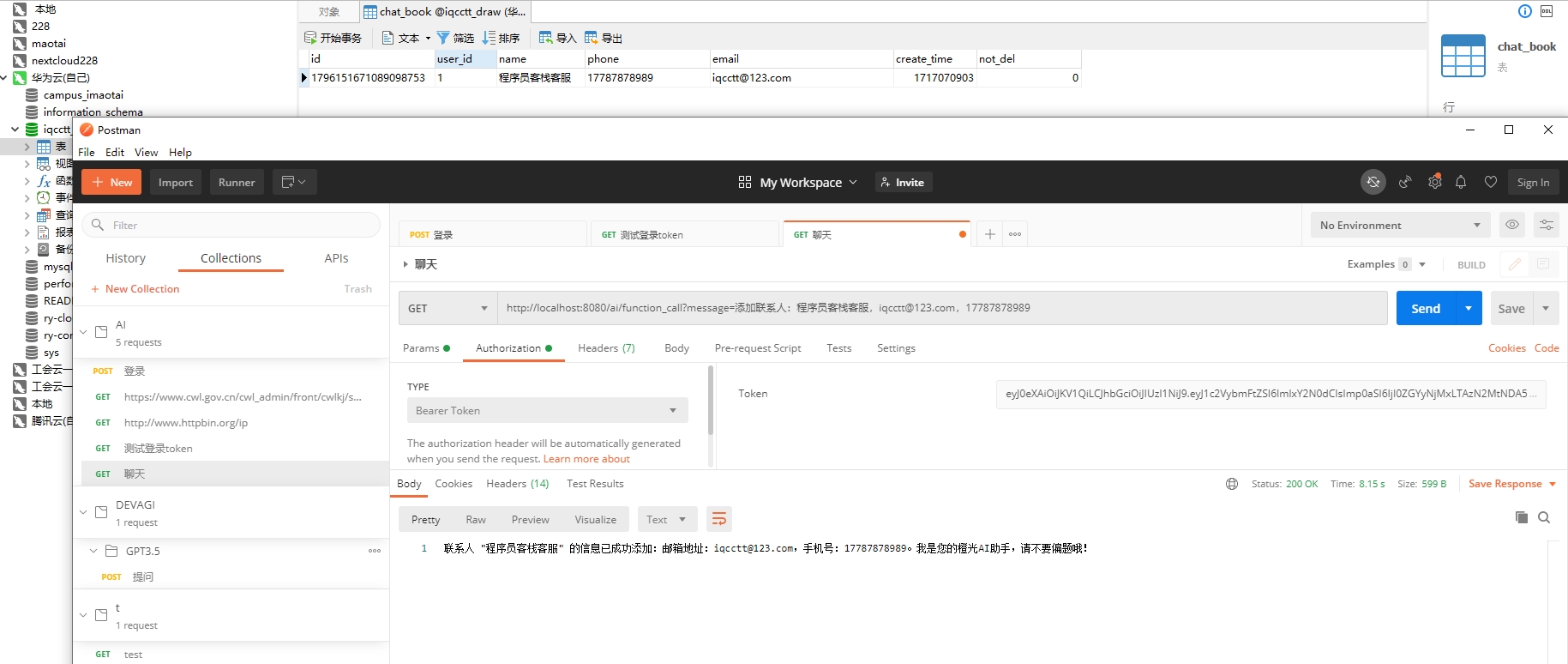The height and width of the screenshot is (664, 1568).
Task: Click 导入 import icon in Navicat
Action: 557,38
